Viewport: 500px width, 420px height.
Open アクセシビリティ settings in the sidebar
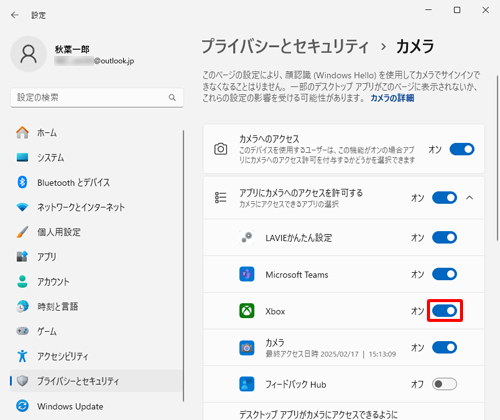97,356
